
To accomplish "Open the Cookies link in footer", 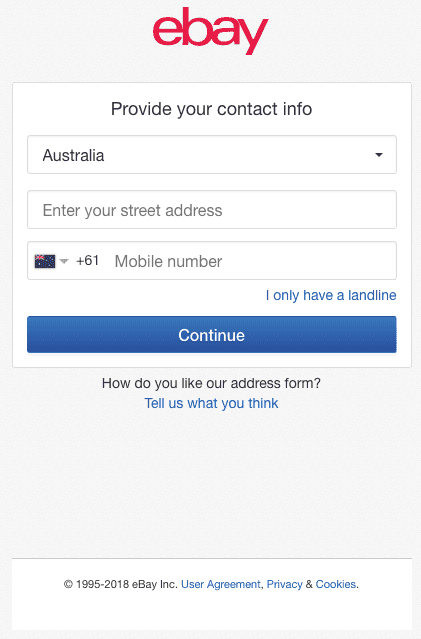I will (336, 584).
